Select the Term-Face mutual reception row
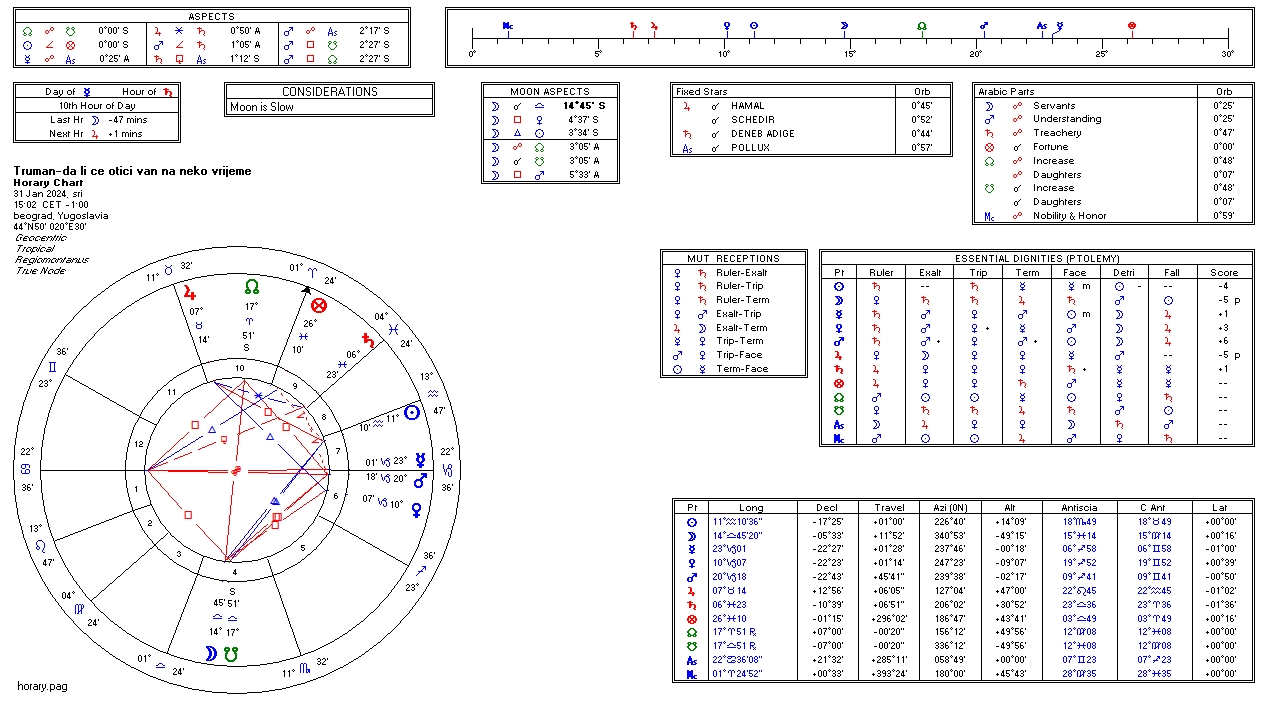 733,370
